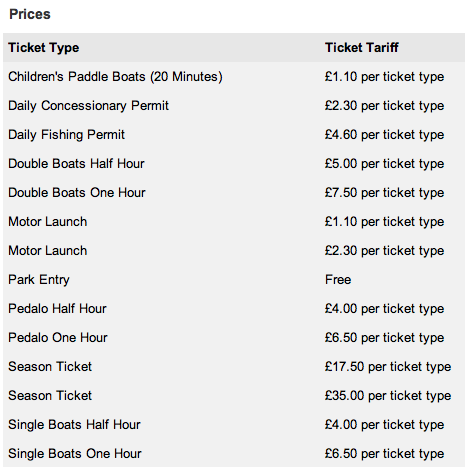Select the Free tariff text
This screenshot has height=467, width=465.
point(338,280)
